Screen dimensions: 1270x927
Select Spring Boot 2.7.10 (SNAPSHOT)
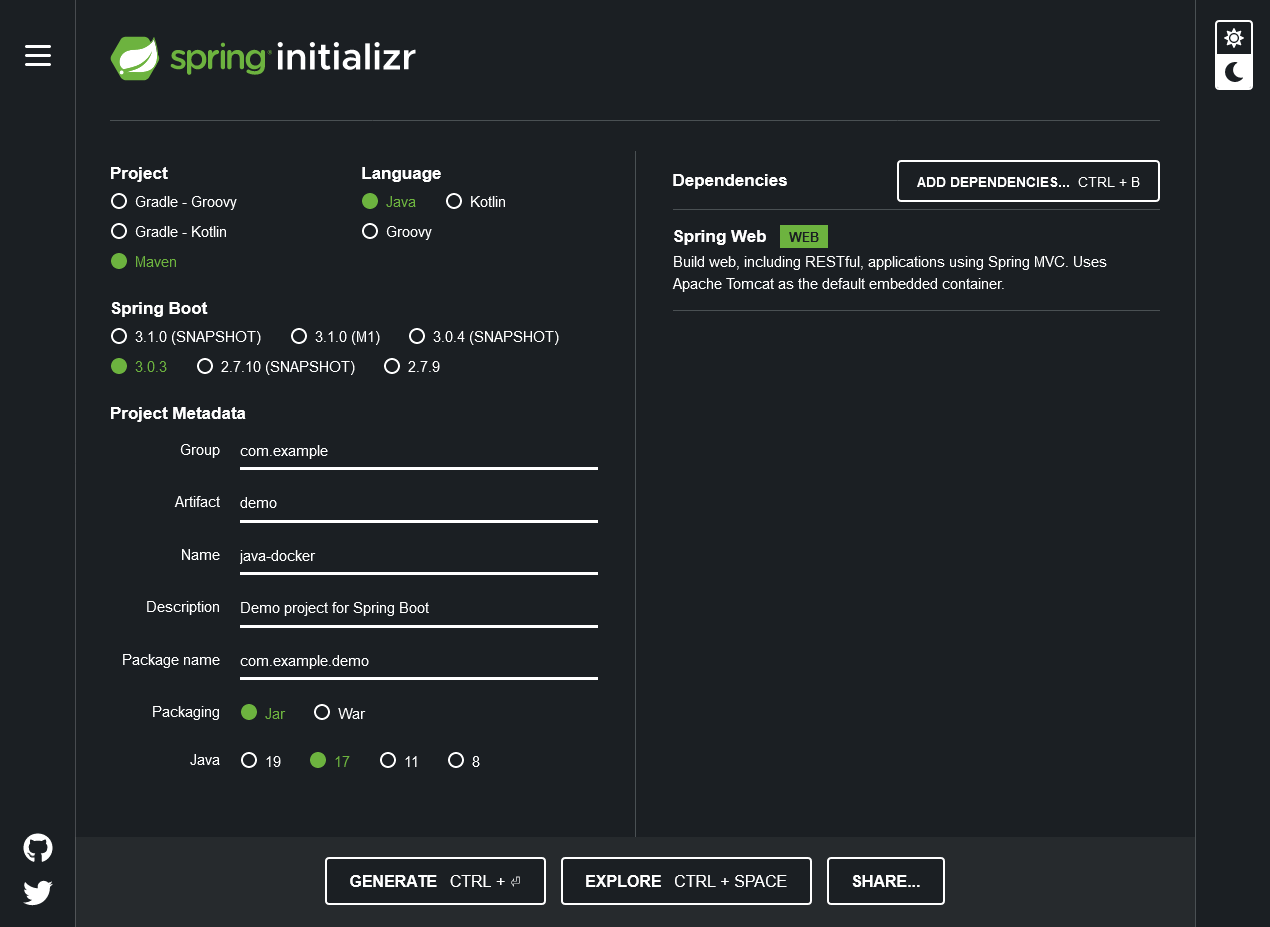click(276, 367)
